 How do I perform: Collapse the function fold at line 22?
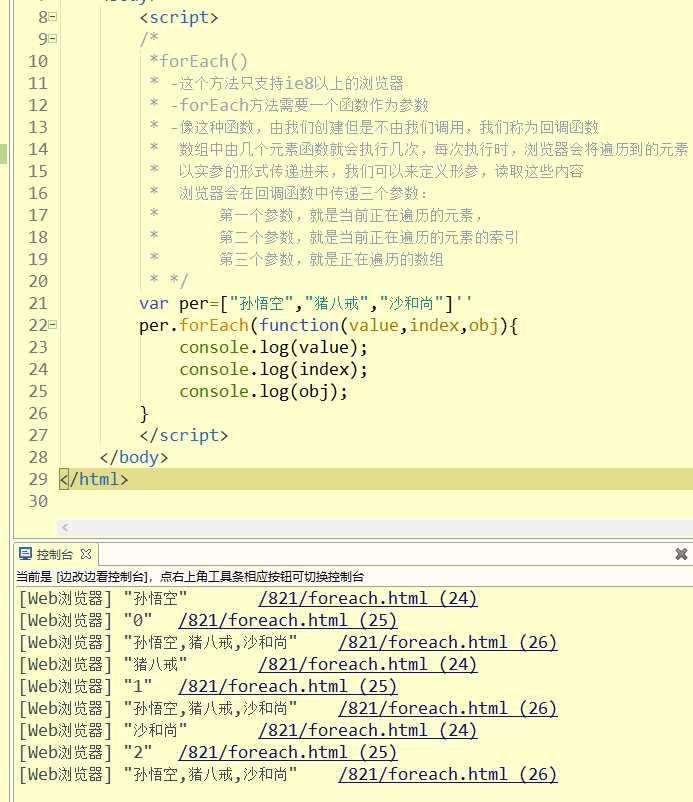[x=53, y=325]
